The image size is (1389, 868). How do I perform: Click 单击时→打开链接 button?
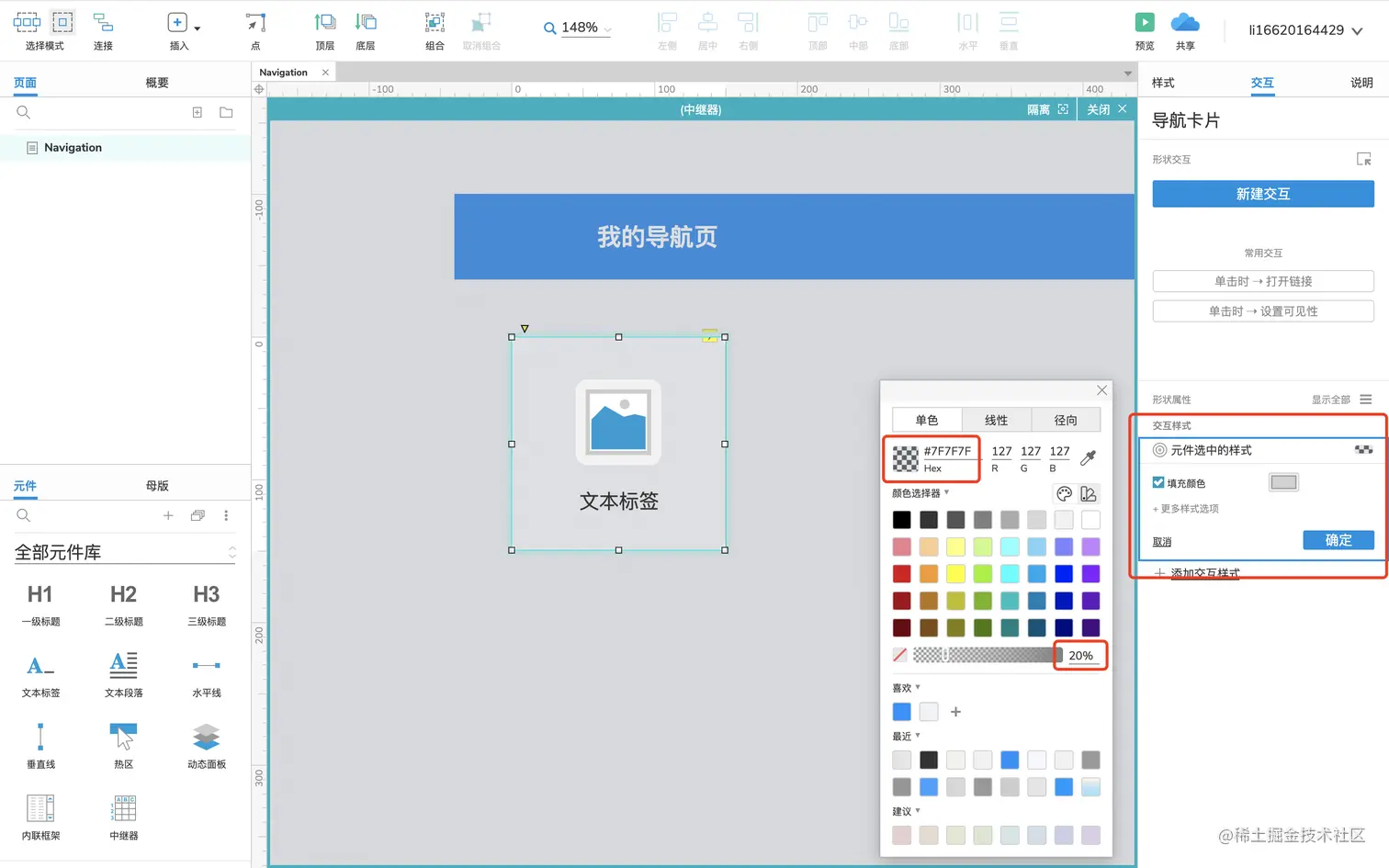coord(1263,281)
